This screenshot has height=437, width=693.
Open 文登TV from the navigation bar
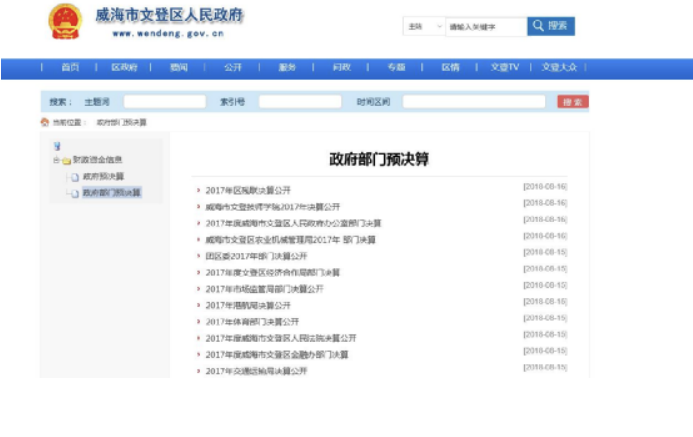click(x=504, y=68)
